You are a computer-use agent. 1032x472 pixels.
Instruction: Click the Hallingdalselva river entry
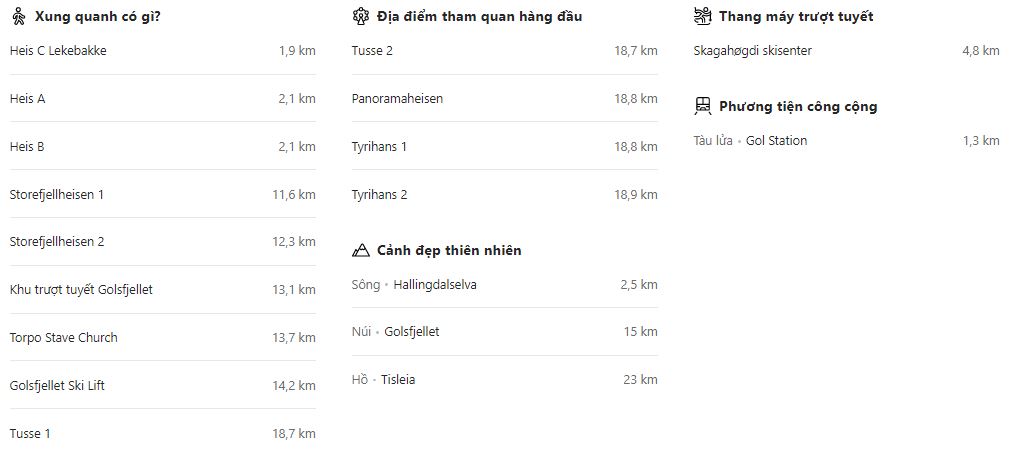(435, 285)
